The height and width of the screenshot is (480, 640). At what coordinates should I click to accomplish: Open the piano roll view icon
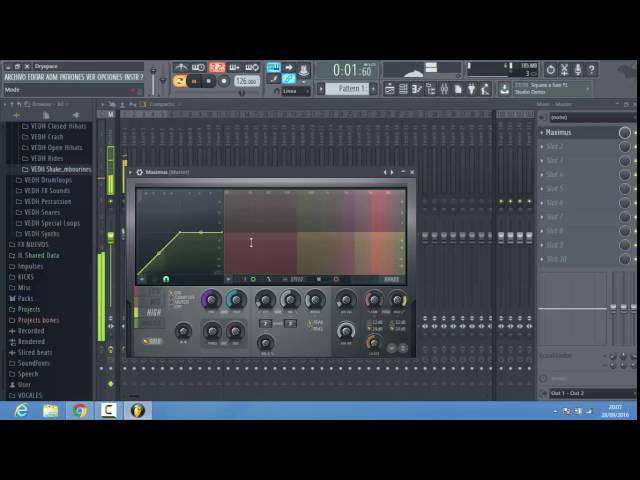(417, 89)
